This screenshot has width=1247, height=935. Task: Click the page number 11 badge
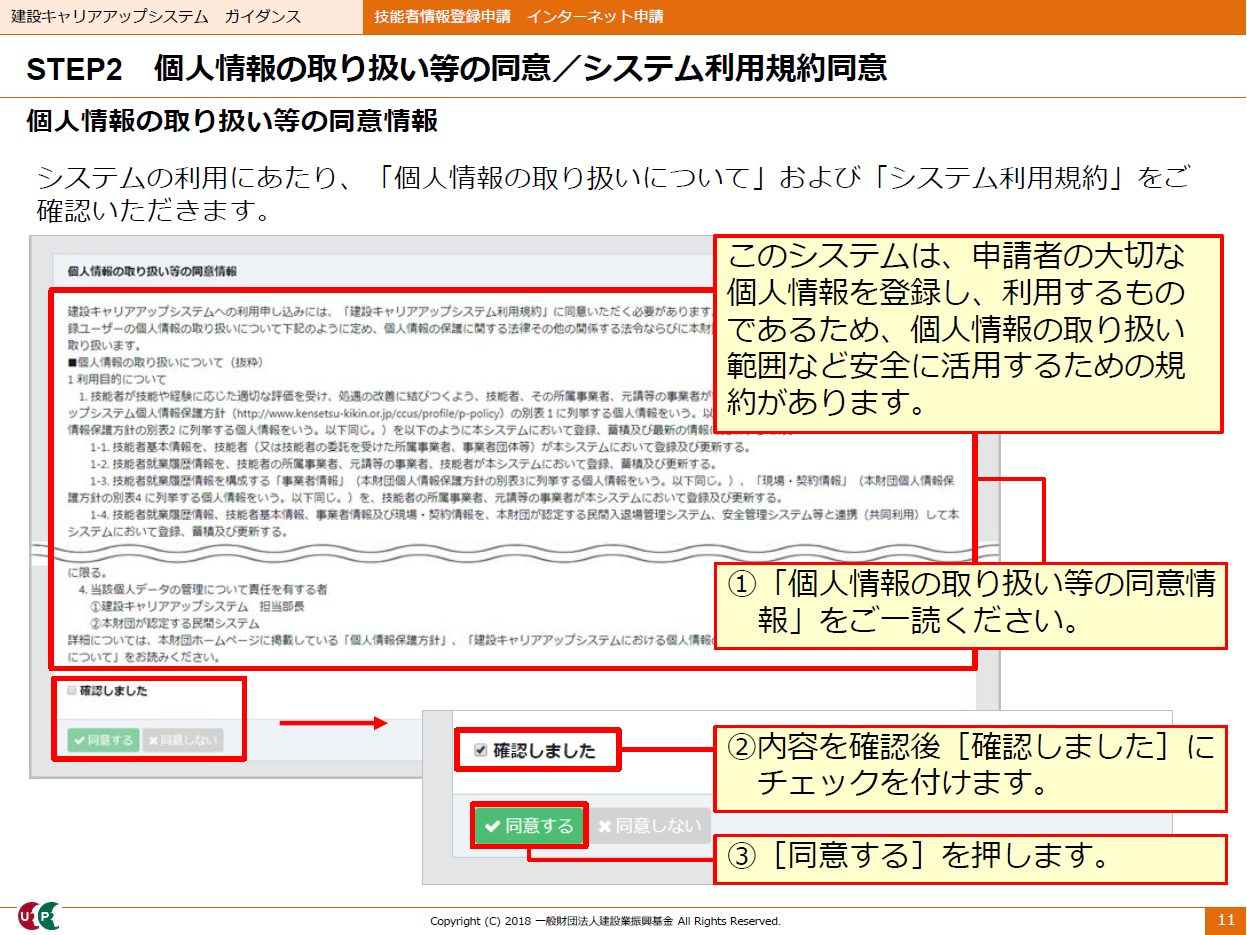click(x=1225, y=920)
